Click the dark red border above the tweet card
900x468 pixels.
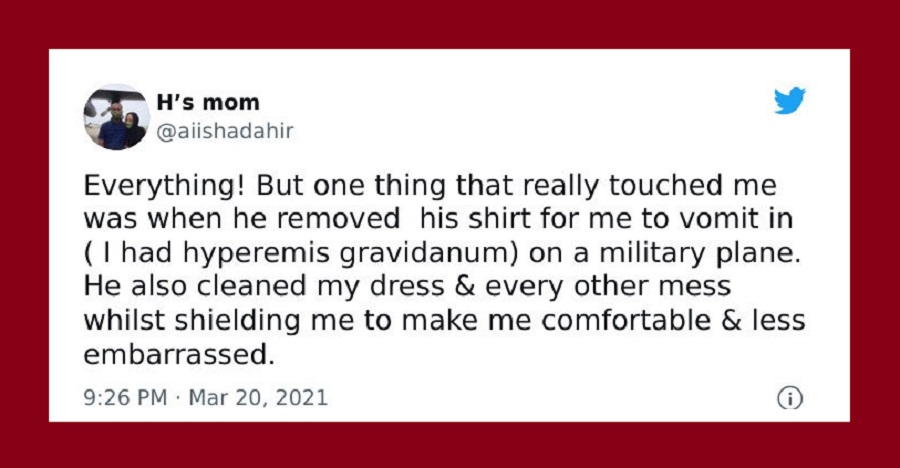pos(450,24)
